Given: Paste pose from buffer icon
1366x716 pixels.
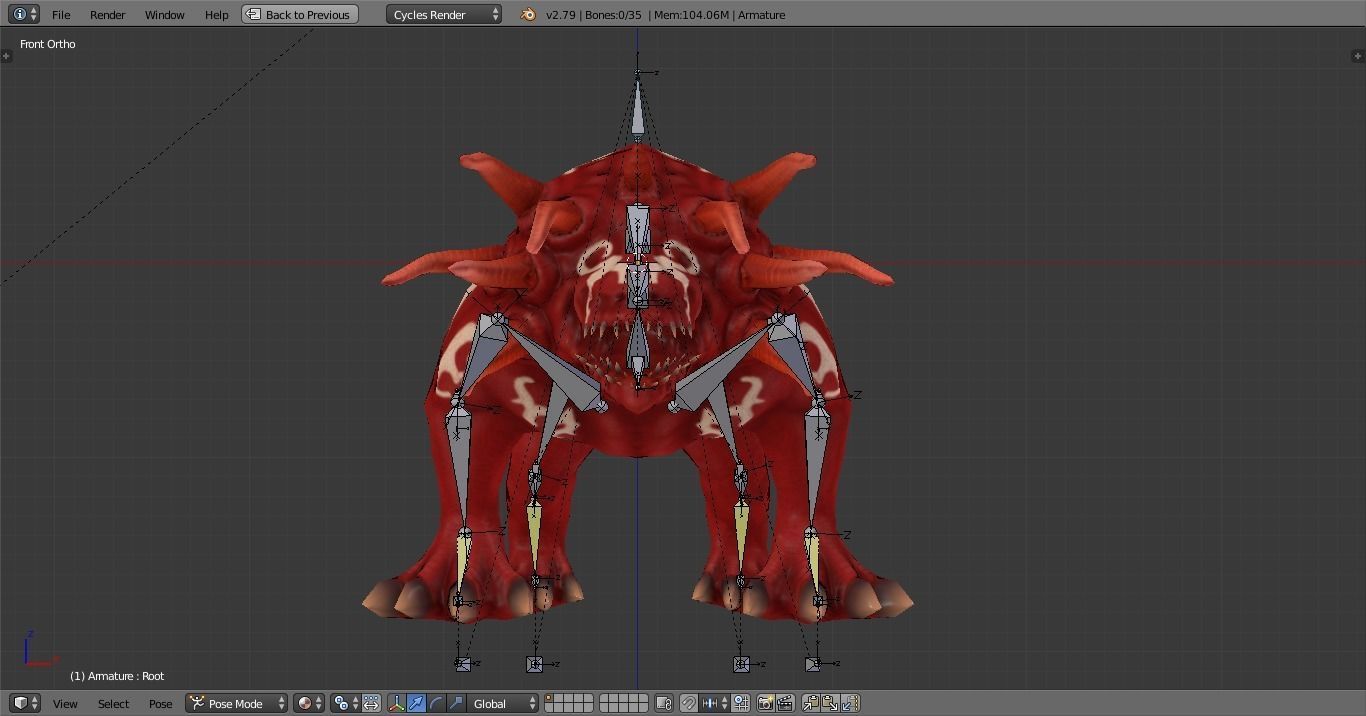Looking at the screenshot, I should [x=830, y=703].
